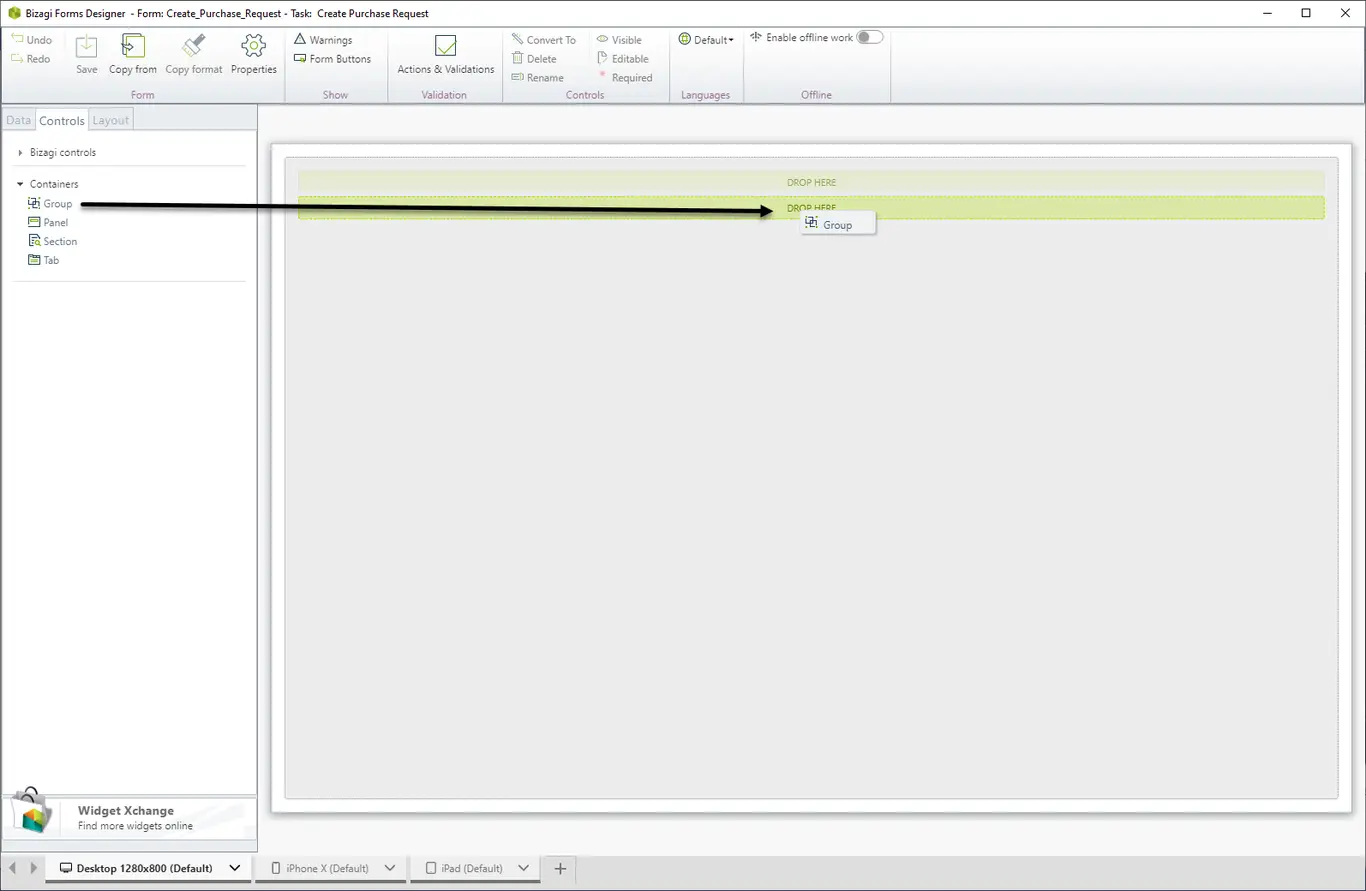Toggle the Visible control property
The image size is (1366, 891).
pyautogui.click(x=620, y=40)
